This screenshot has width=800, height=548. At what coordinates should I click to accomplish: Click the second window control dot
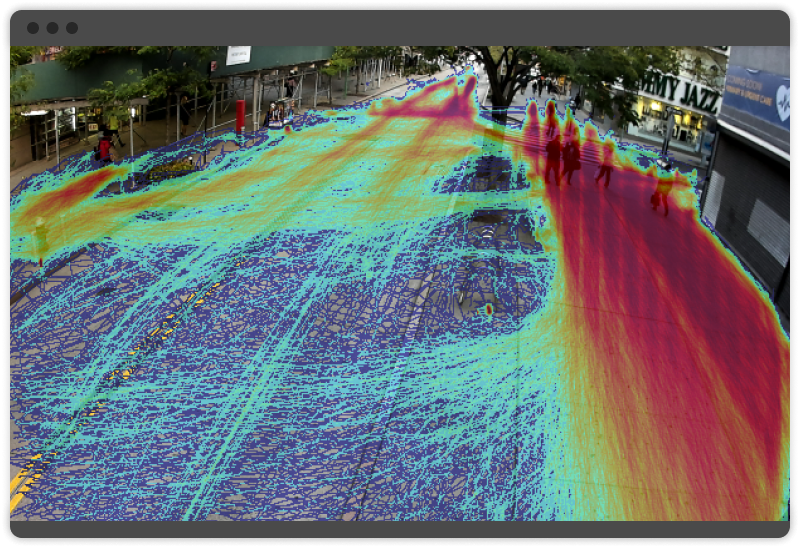pos(53,28)
